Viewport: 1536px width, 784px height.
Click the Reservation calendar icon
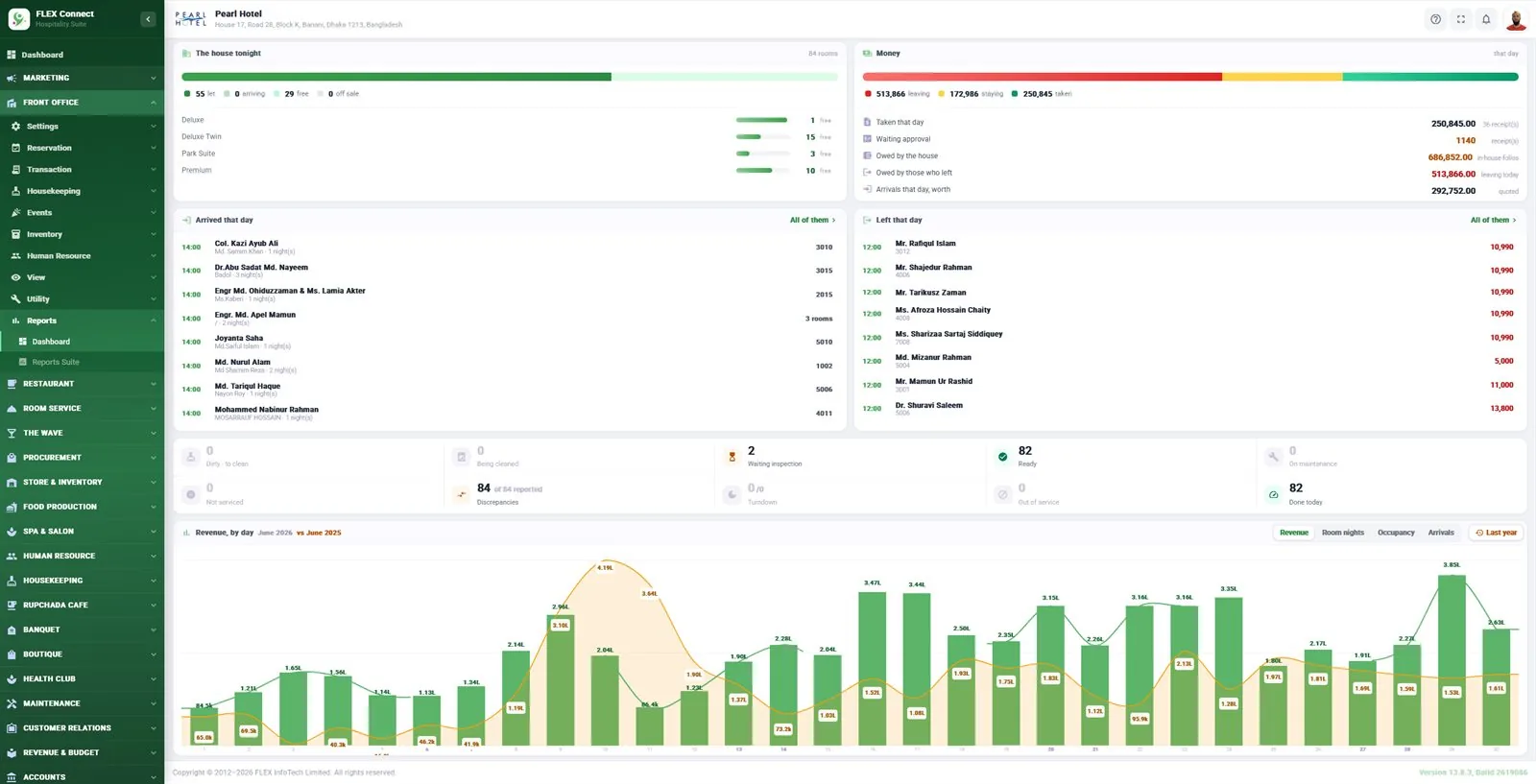coord(15,148)
